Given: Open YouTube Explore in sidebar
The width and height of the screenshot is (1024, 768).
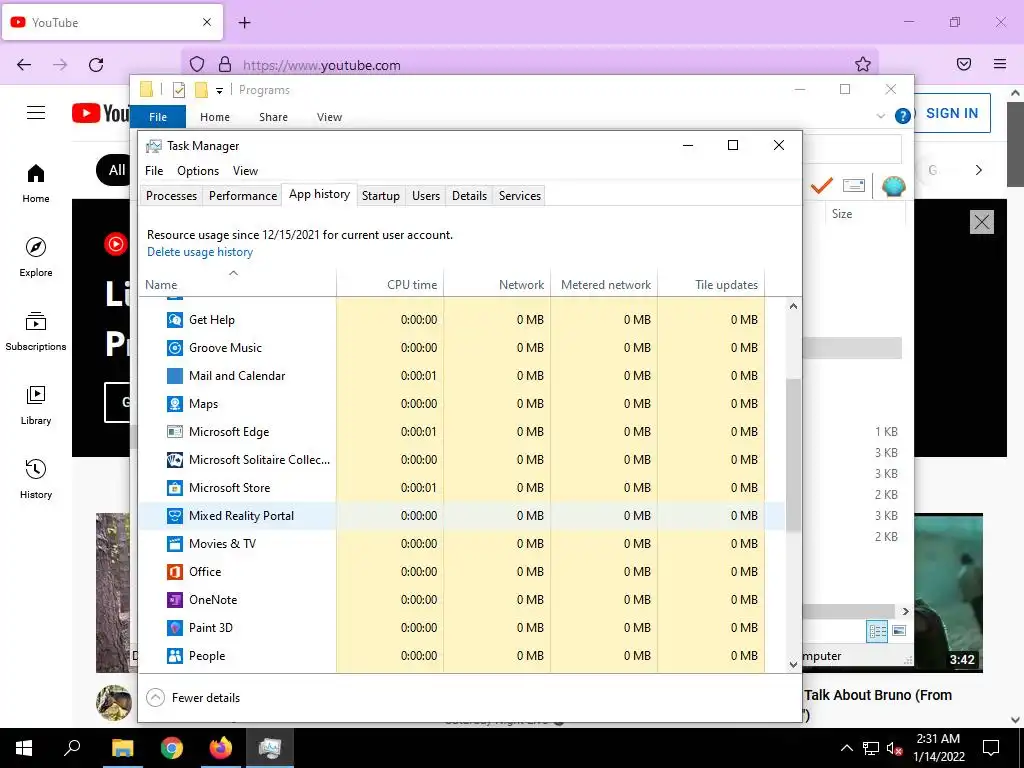Looking at the screenshot, I should 36,257.
